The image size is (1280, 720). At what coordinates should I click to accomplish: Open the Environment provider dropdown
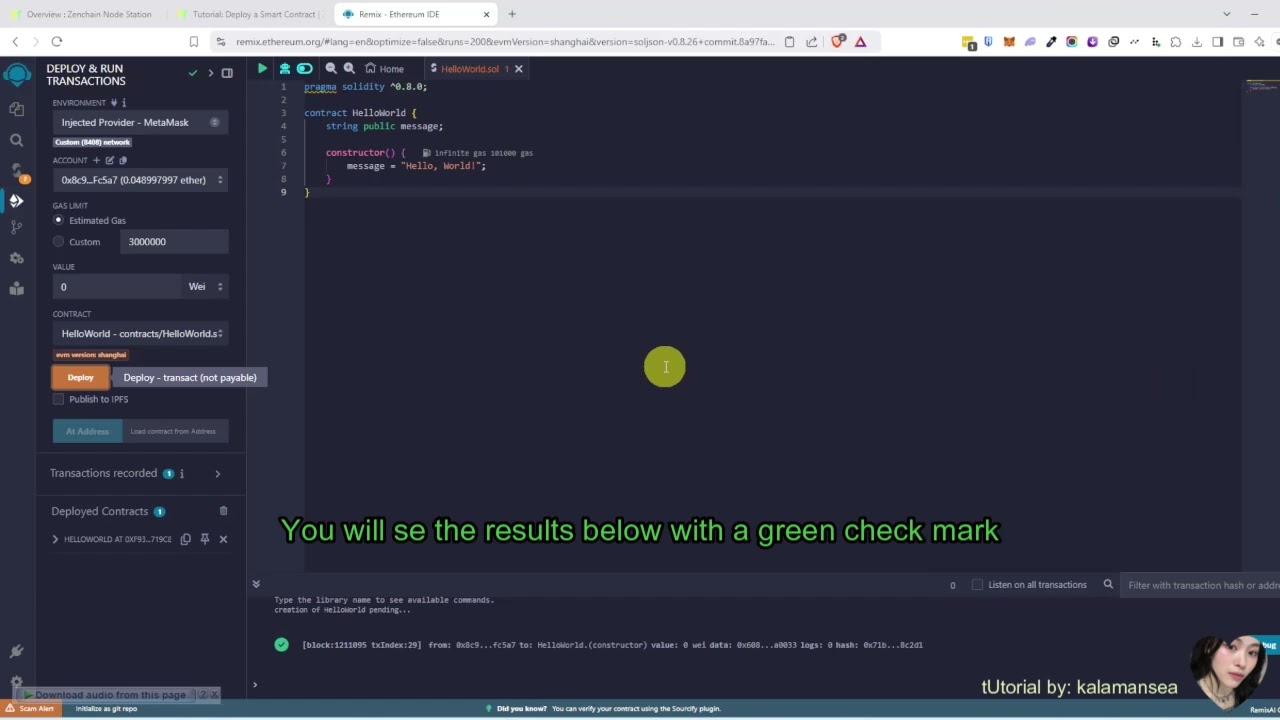coord(141,122)
